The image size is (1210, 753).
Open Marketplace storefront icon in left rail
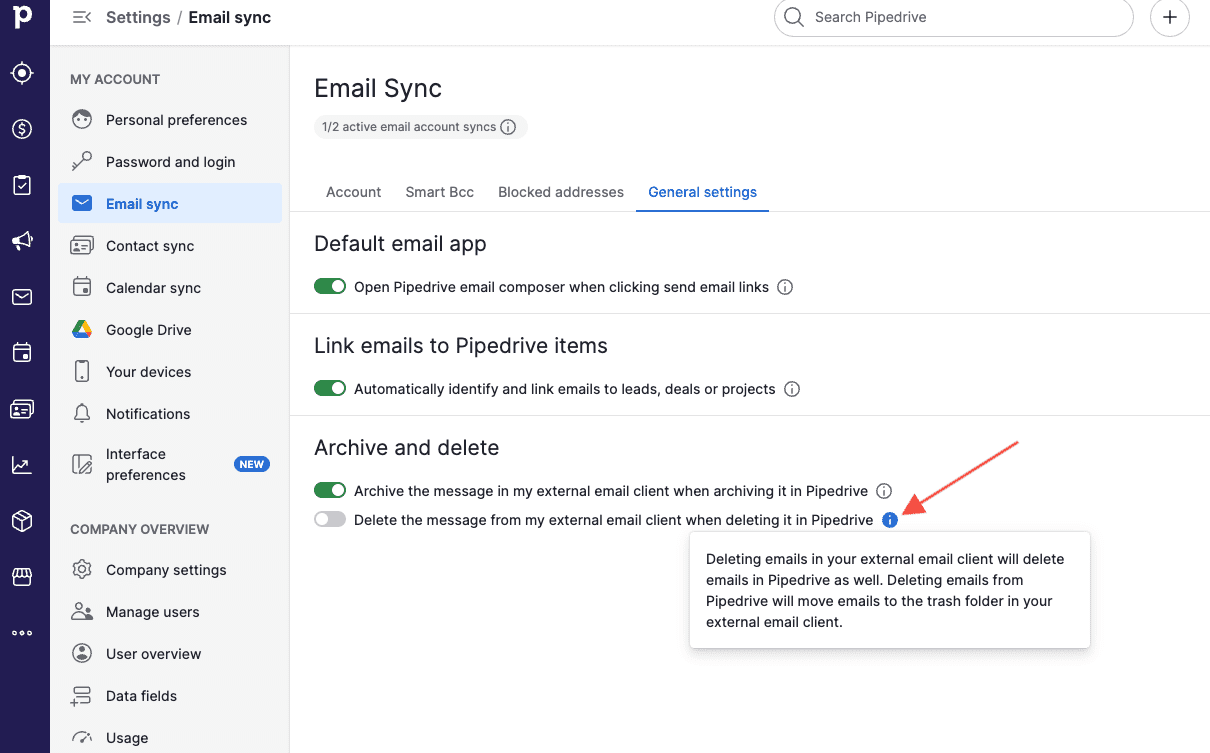[22, 577]
